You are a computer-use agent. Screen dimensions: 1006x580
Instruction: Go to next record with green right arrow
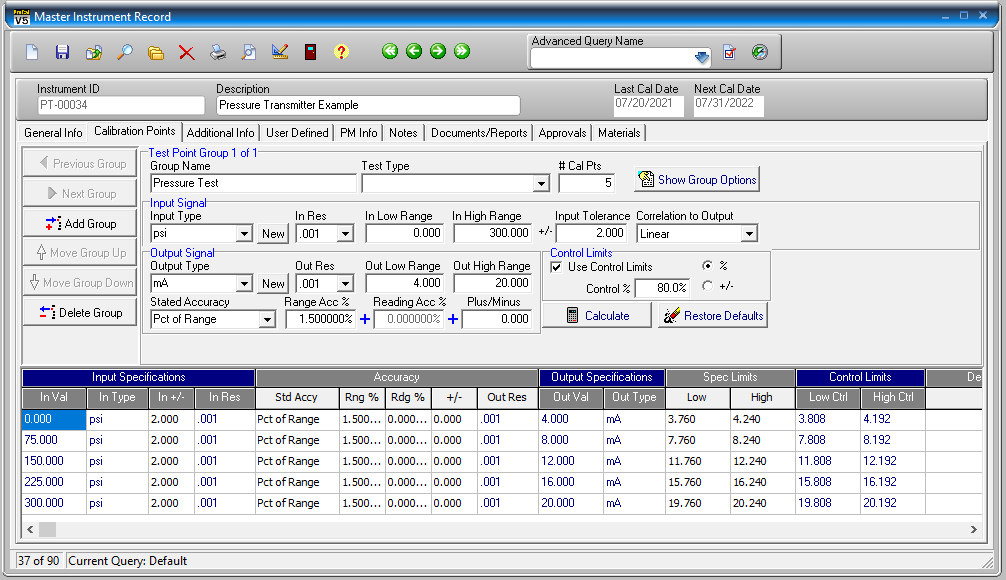click(x=438, y=52)
